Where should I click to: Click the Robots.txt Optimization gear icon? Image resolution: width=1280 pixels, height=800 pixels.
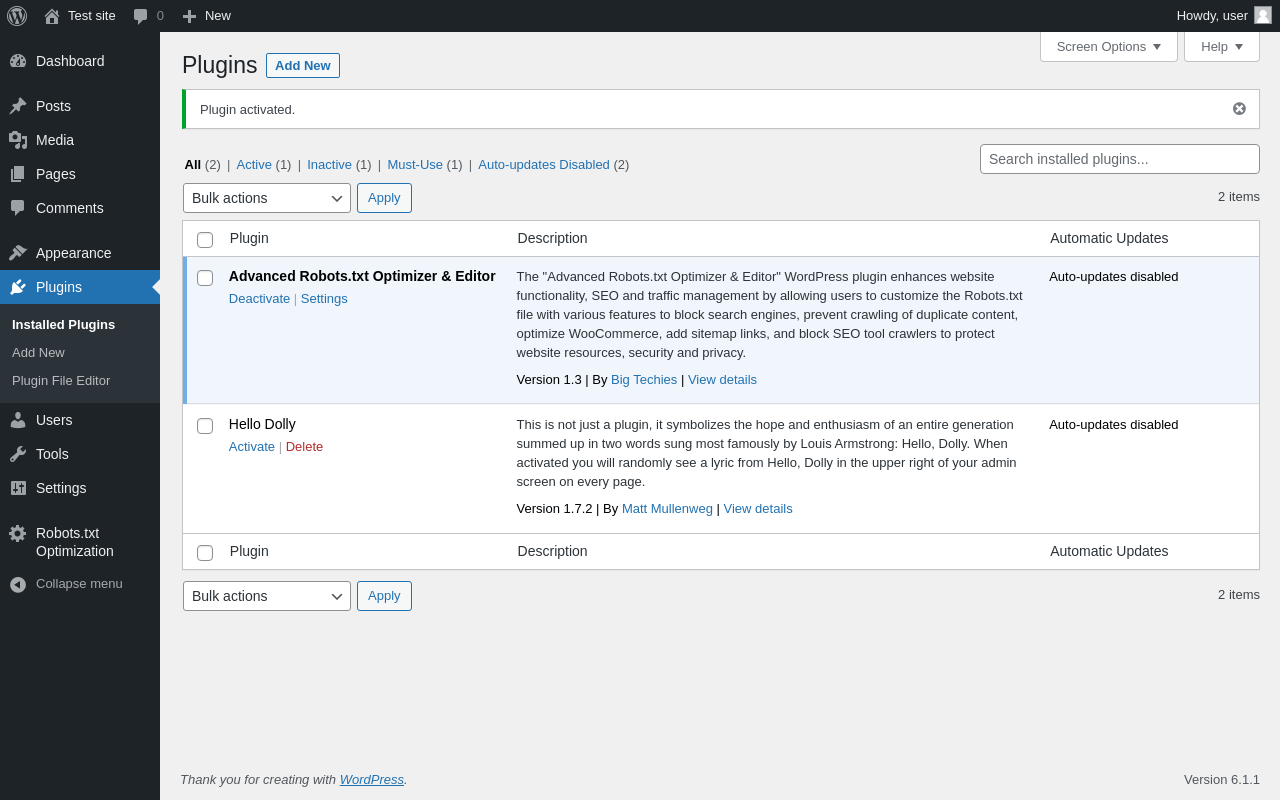[18, 533]
